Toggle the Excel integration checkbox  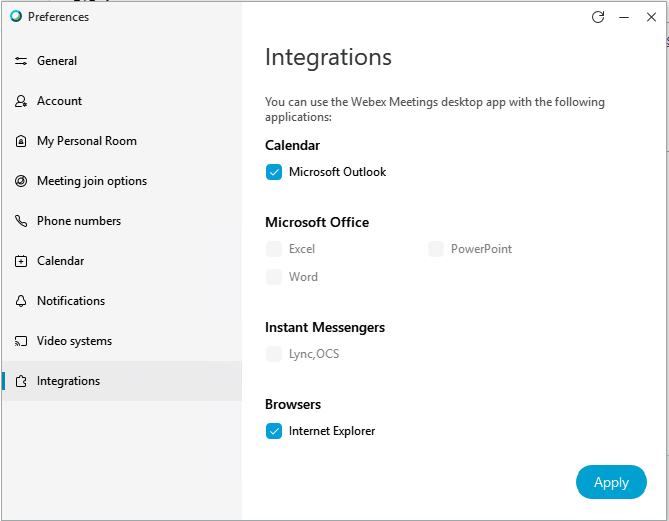(x=274, y=249)
